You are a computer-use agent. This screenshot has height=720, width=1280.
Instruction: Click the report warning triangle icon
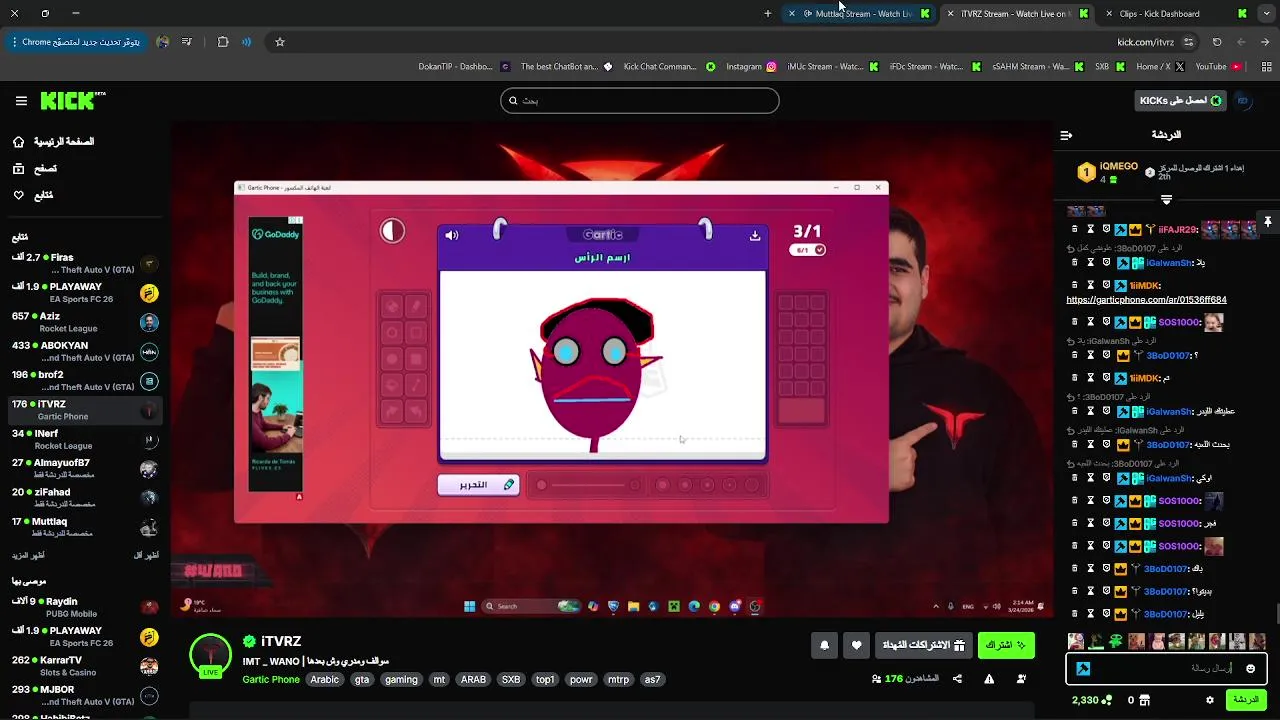(989, 679)
